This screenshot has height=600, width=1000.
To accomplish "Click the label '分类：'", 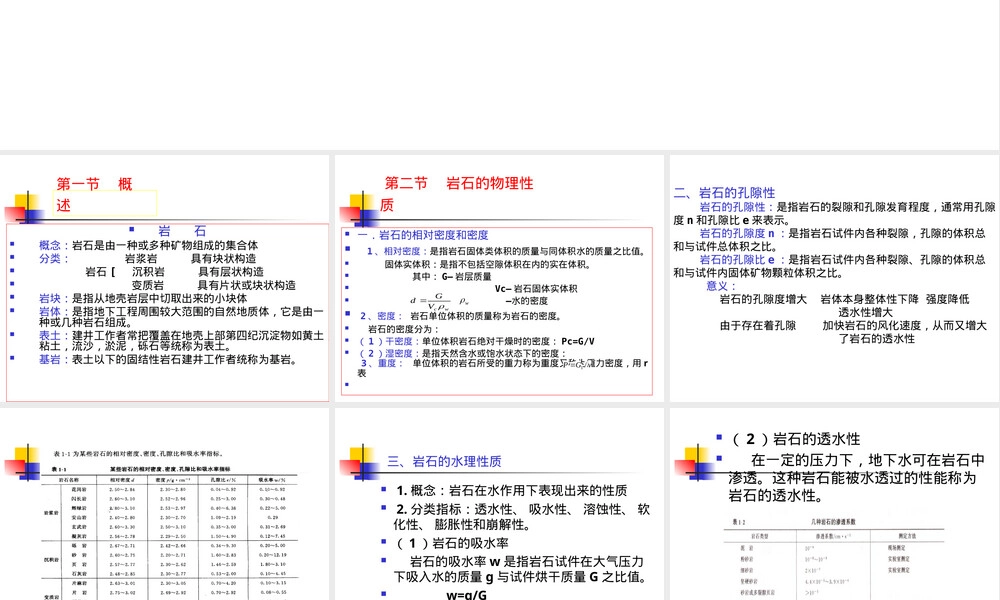I will pyautogui.click(x=54, y=258).
